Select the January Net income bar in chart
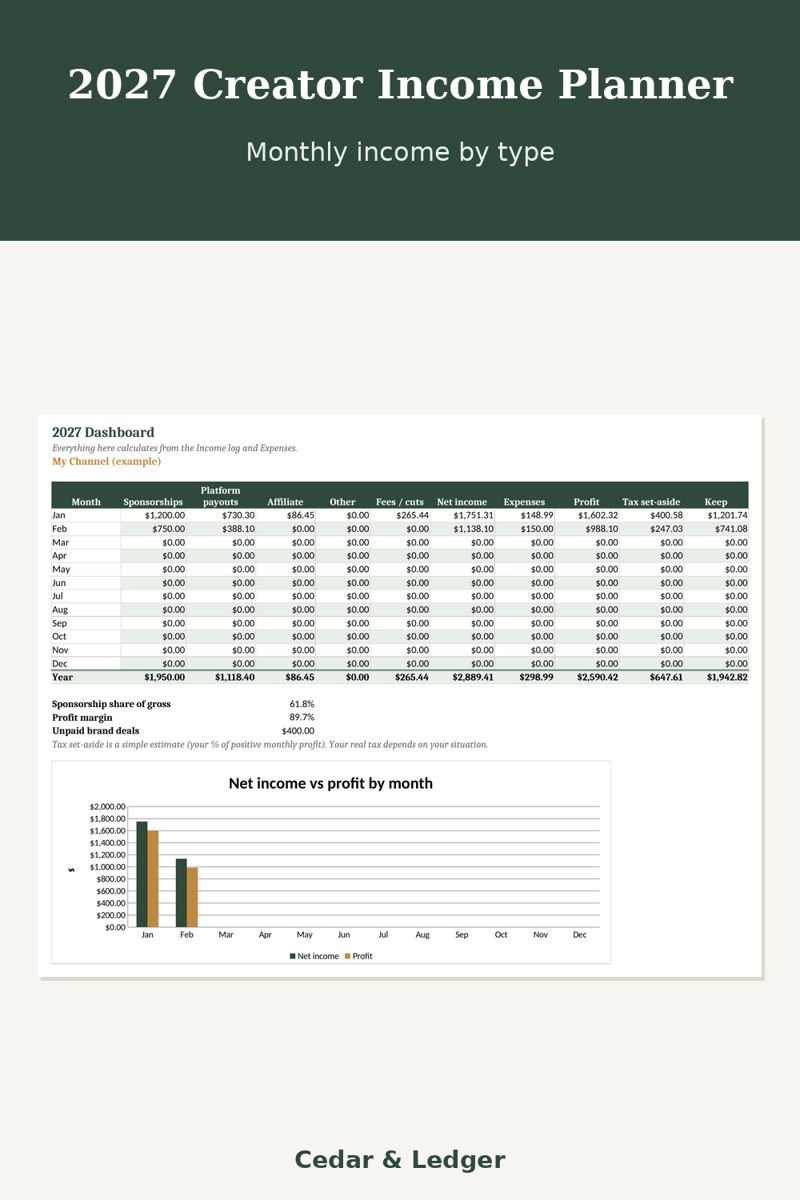 [142, 874]
